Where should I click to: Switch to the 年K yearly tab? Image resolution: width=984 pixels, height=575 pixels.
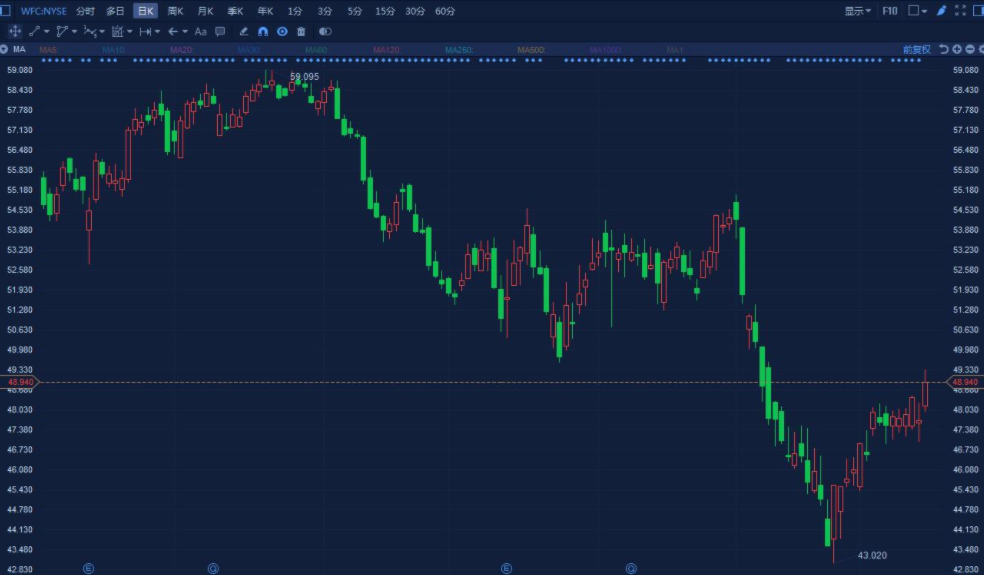[x=265, y=11]
